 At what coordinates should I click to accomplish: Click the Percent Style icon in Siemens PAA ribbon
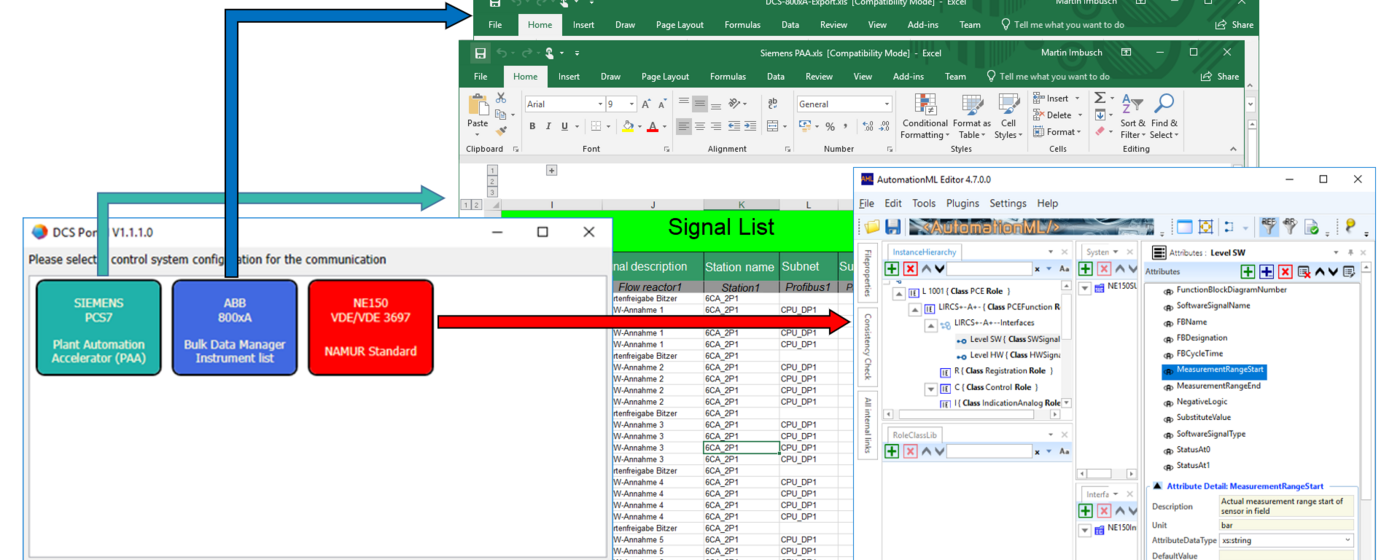tap(829, 127)
